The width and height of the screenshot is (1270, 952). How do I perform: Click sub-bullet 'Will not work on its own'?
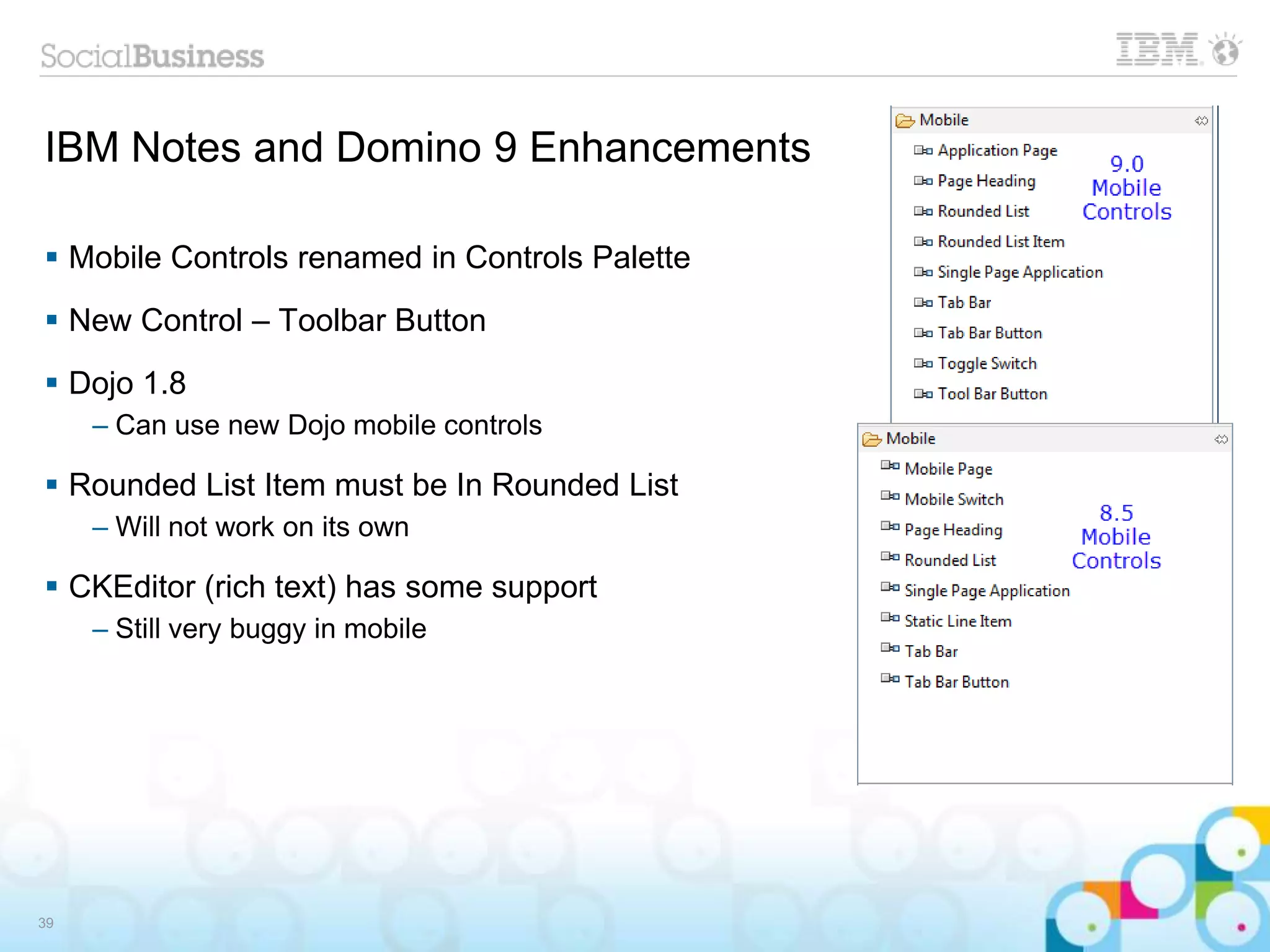click(x=262, y=527)
